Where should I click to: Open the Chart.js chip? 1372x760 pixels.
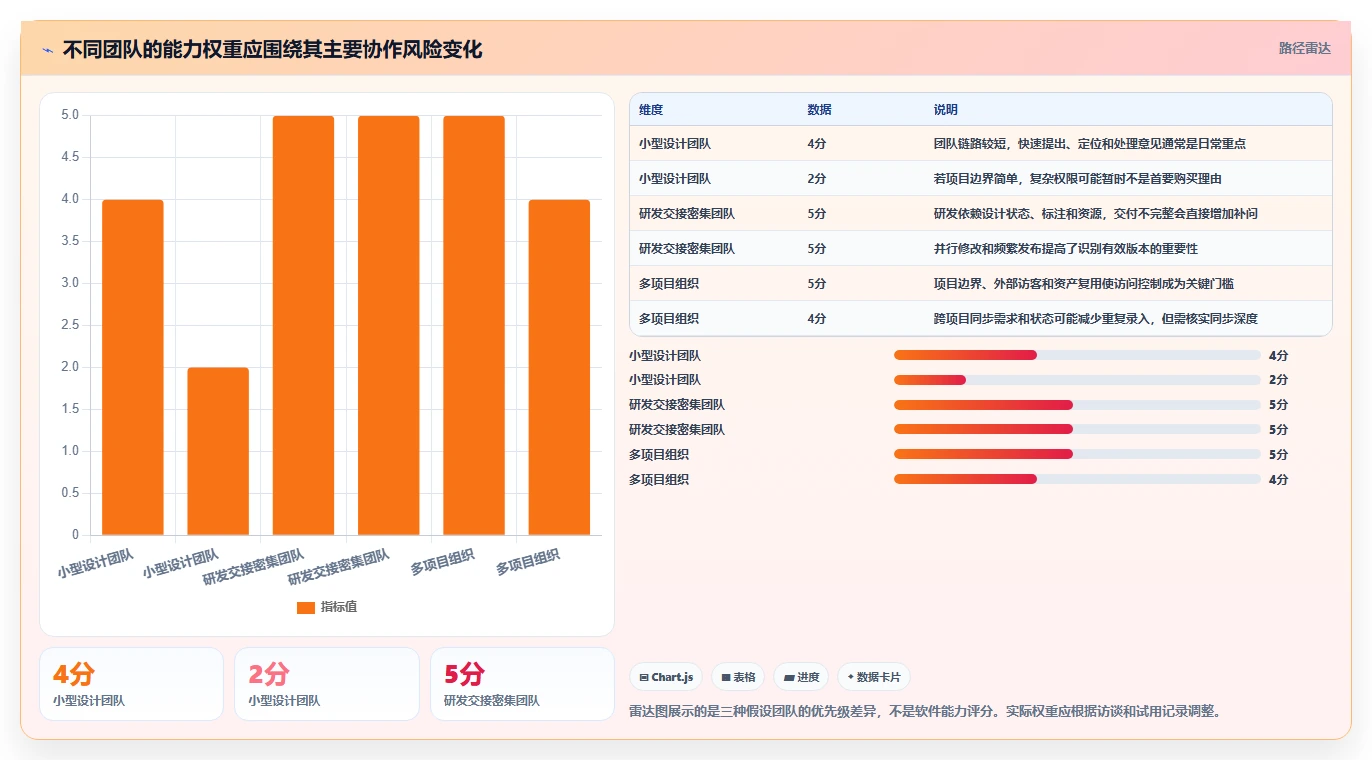click(x=666, y=677)
